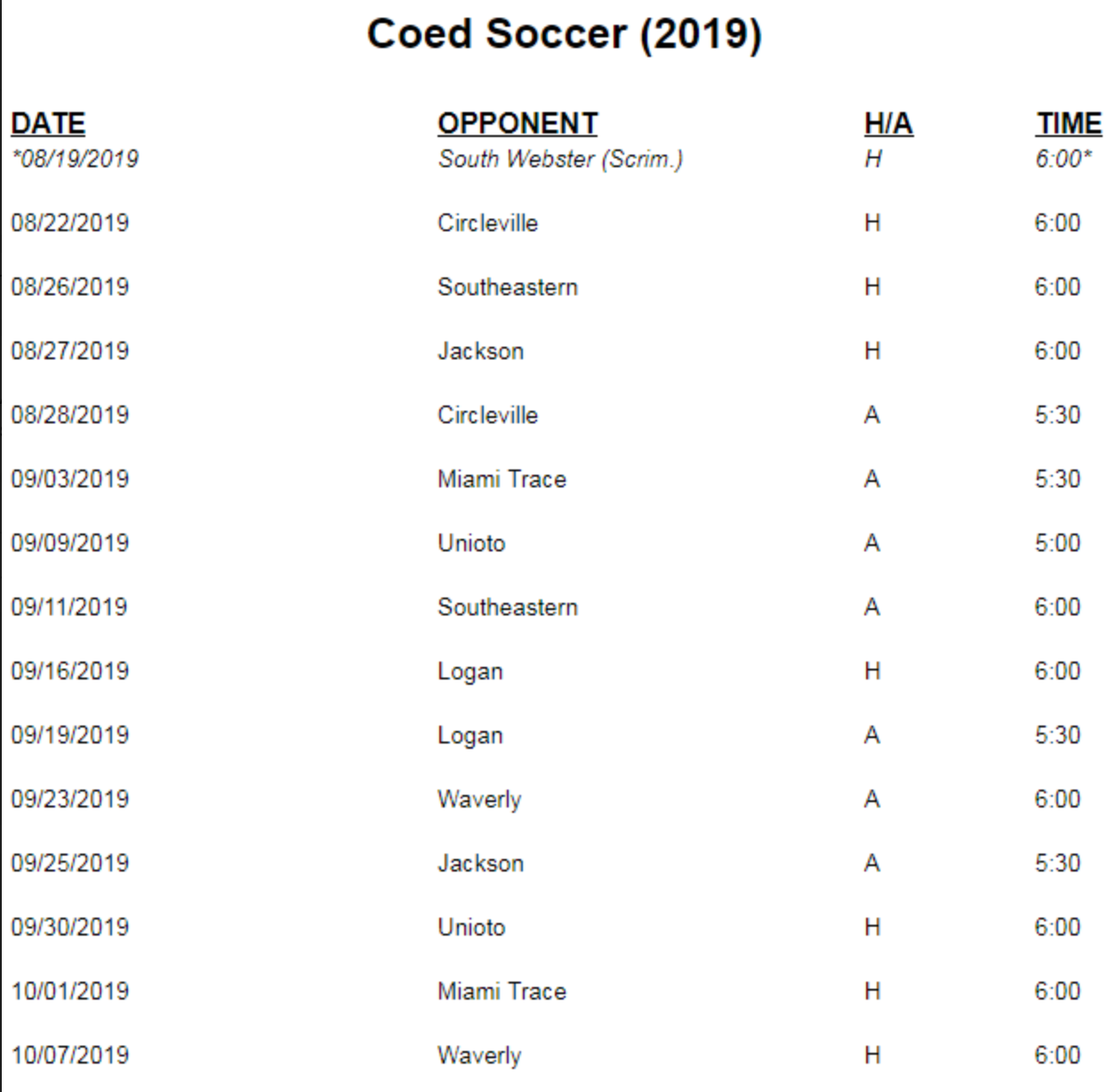The height and width of the screenshot is (1092, 1108).
Task: Click the 09/19/2019 date entry
Action: tap(70, 735)
